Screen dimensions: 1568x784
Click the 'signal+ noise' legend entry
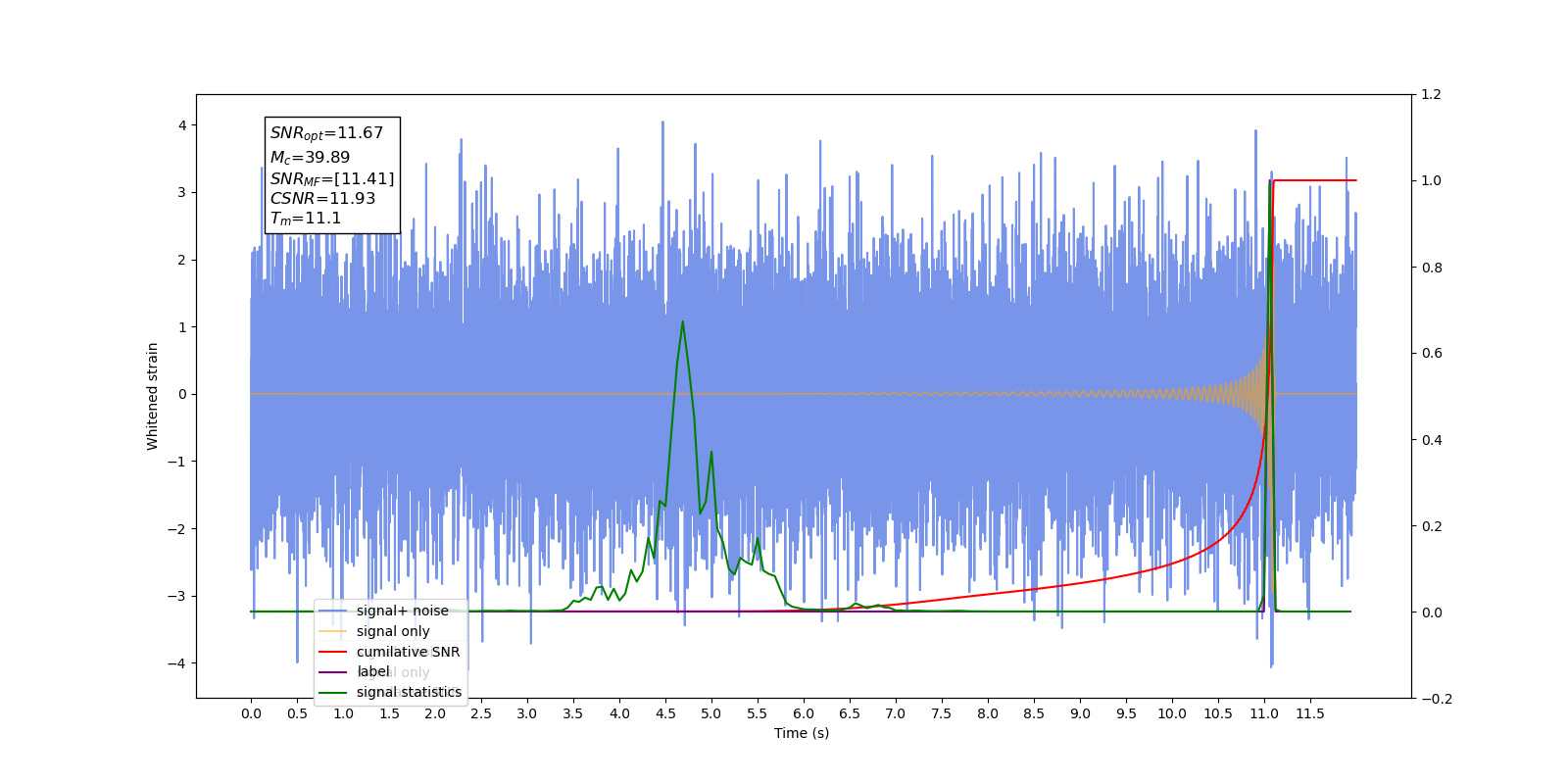(402, 611)
